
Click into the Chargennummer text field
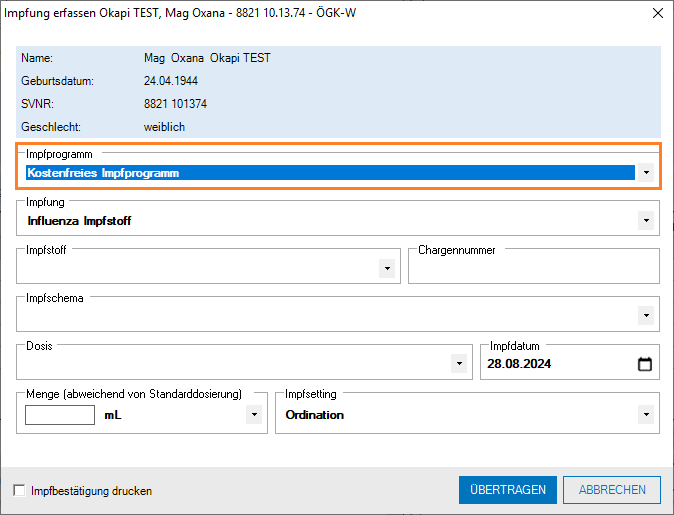pyautogui.click(x=533, y=269)
